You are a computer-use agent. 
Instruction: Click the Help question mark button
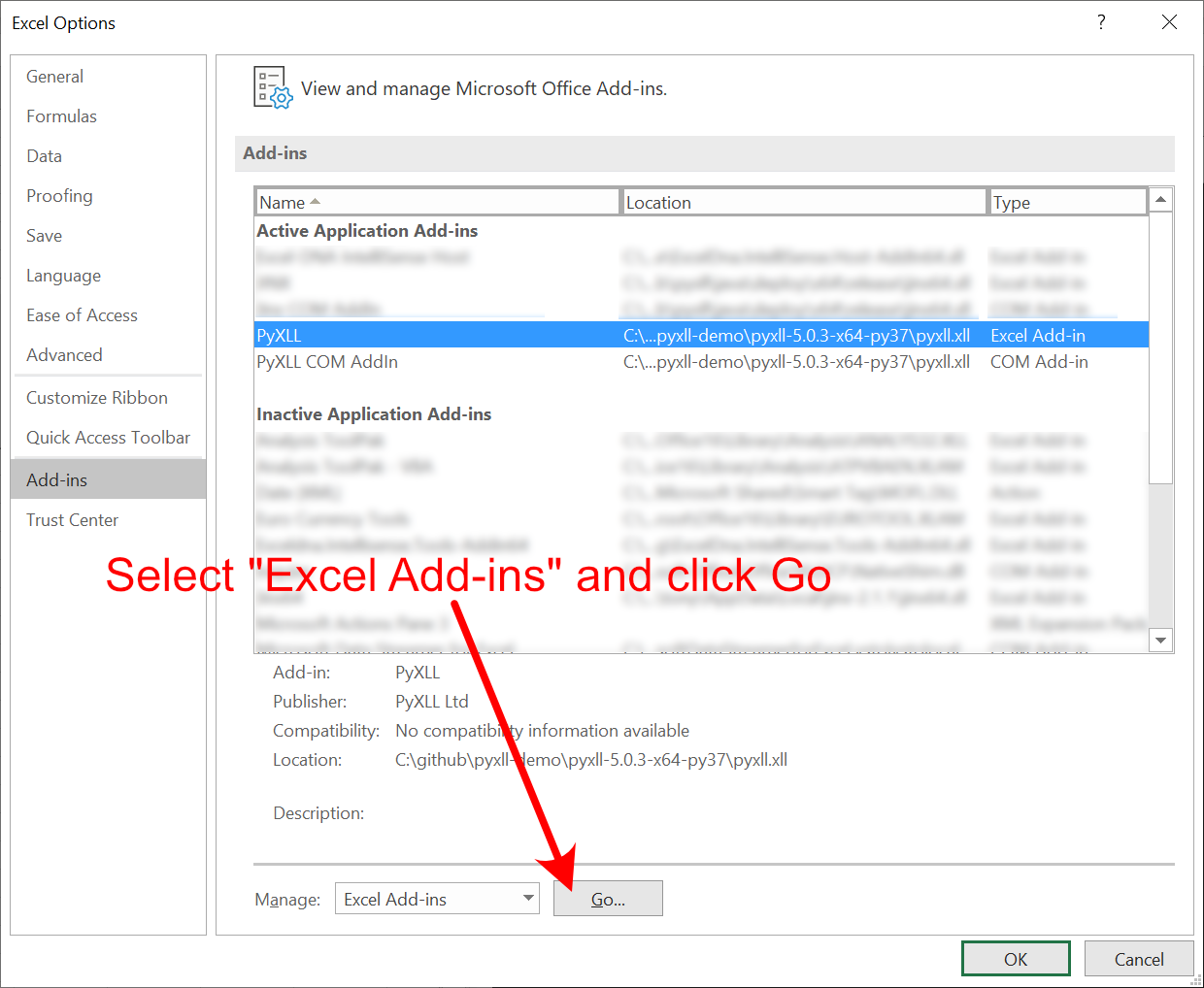pyautogui.click(x=1101, y=22)
